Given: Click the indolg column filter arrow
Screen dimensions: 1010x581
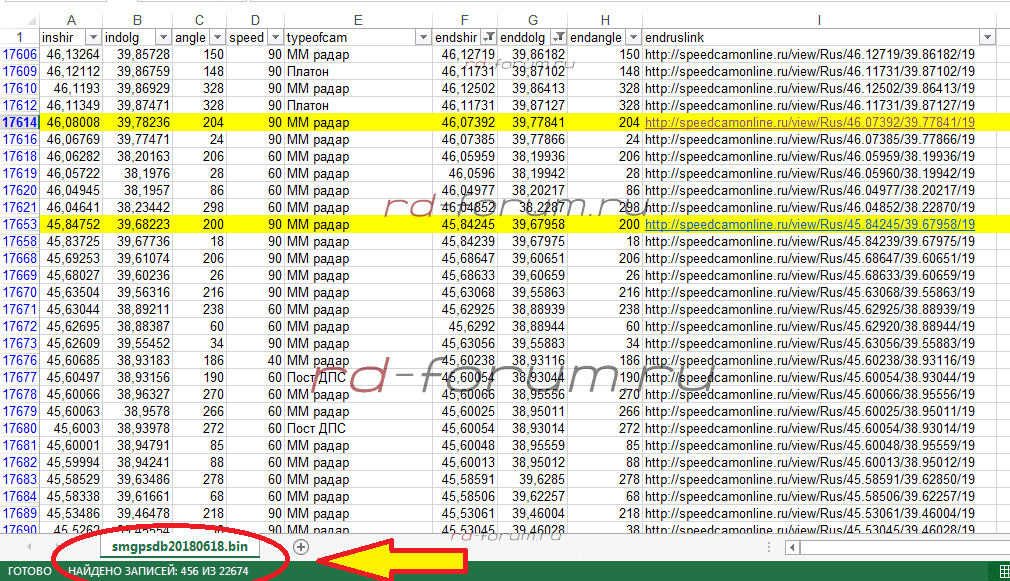Looking at the screenshot, I should point(163,37).
